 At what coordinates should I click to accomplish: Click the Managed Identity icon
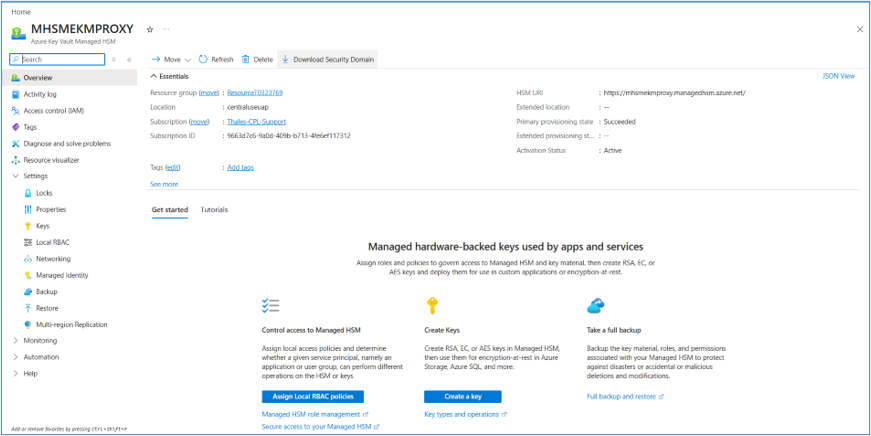click(28, 275)
